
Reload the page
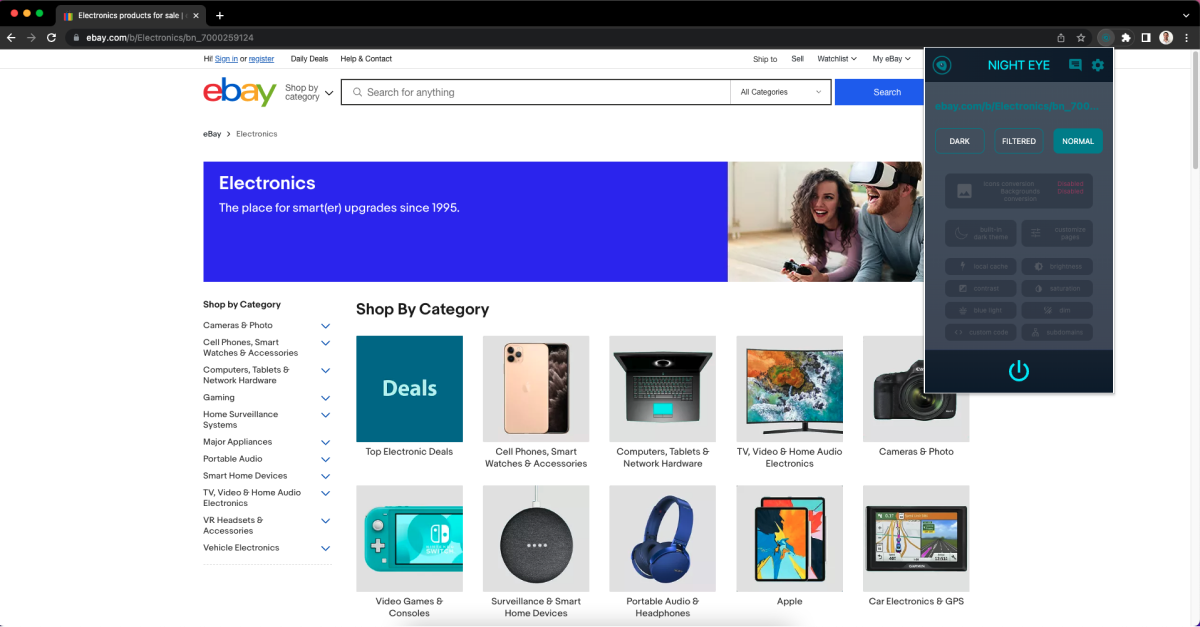[52, 38]
